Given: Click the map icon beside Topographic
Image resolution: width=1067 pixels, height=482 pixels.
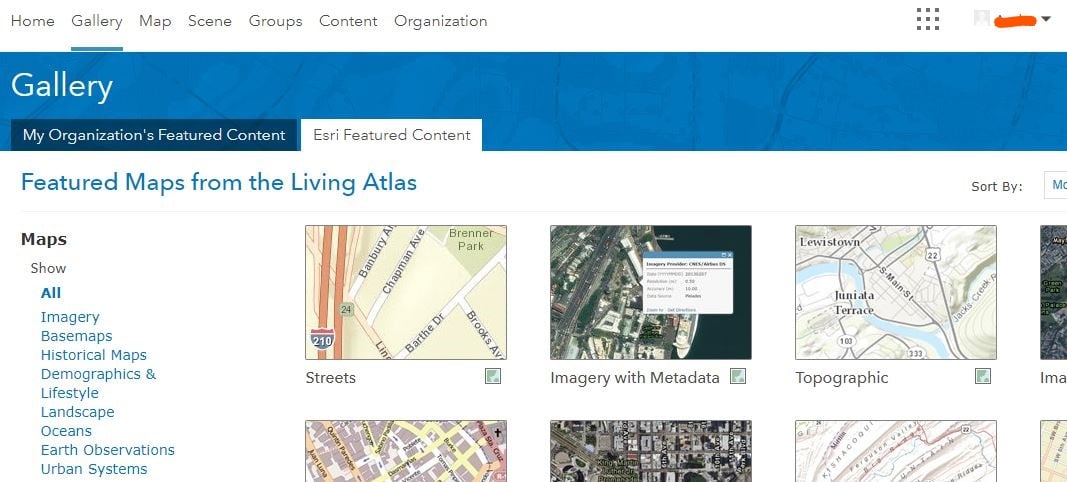Looking at the screenshot, I should point(983,376).
